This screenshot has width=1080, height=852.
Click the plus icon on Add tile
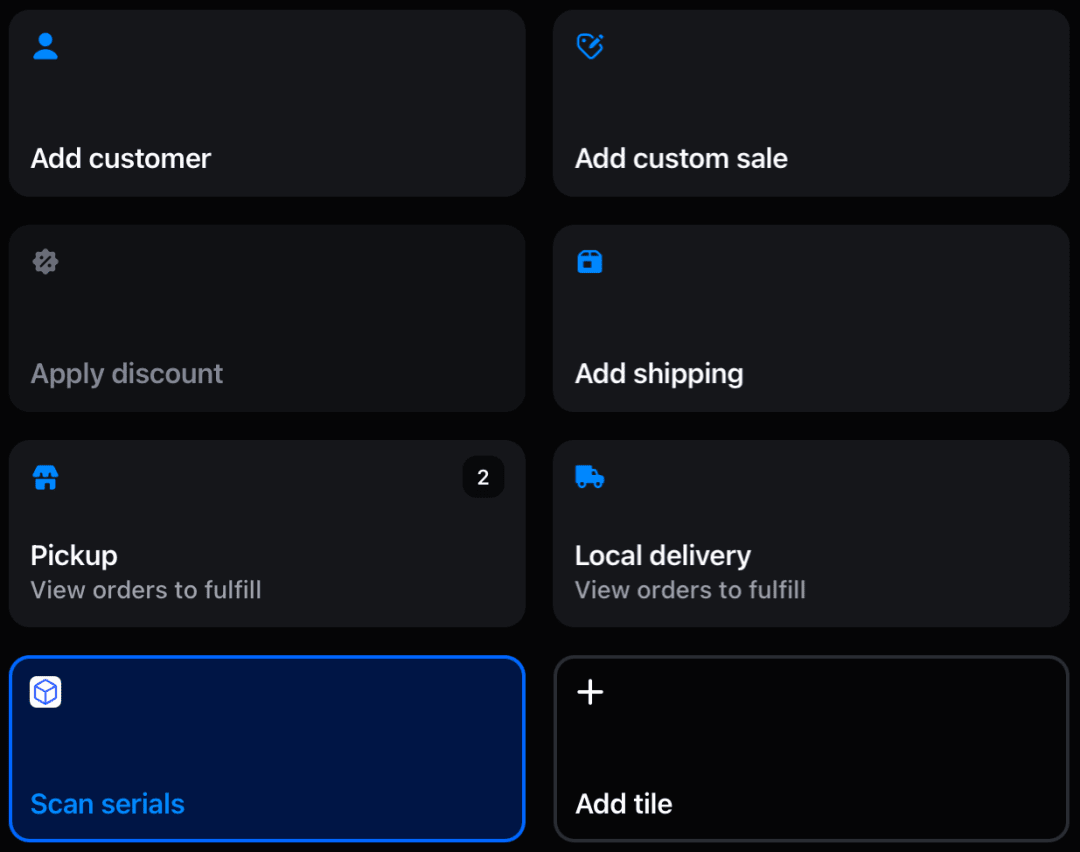point(590,692)
